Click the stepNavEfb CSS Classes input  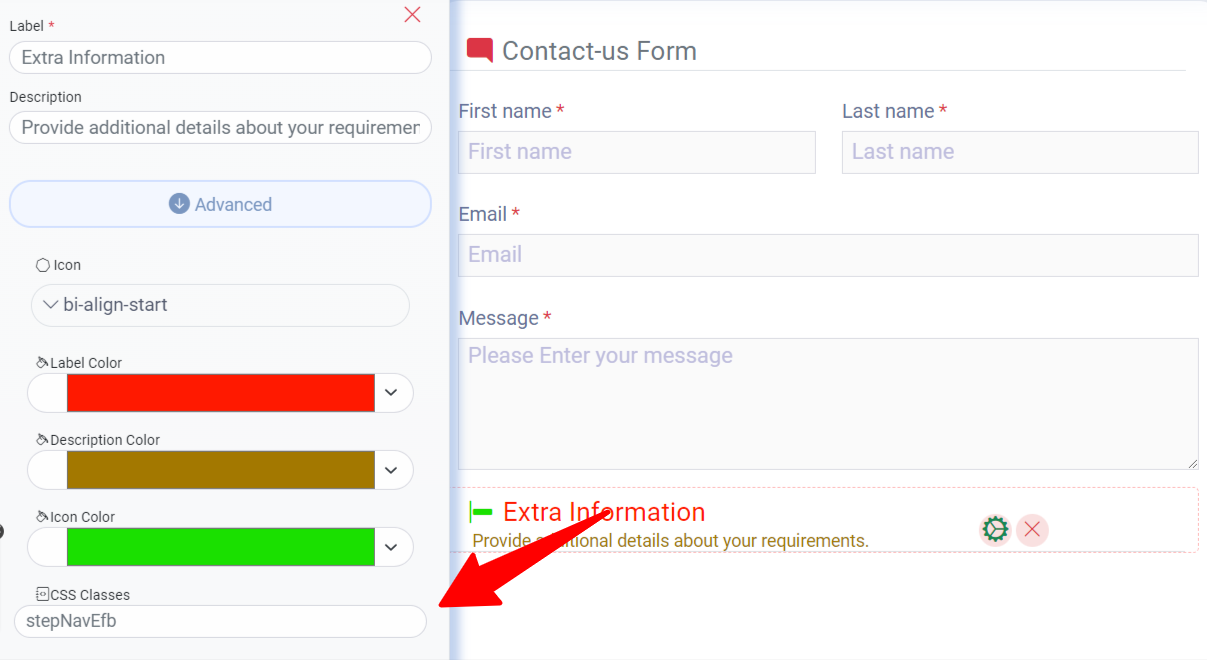click(220, 620)
